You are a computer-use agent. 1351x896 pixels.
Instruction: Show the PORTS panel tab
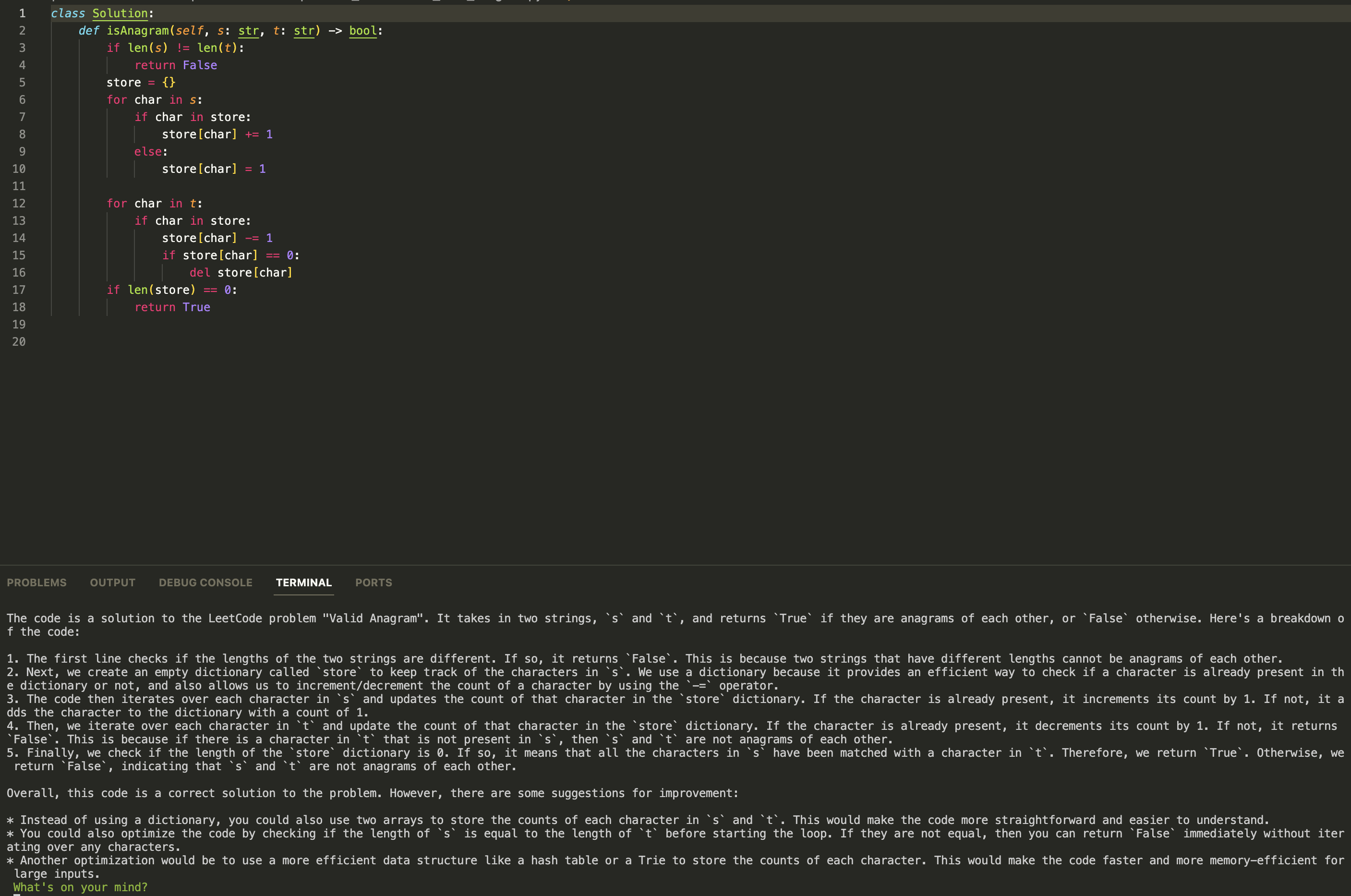374,582
